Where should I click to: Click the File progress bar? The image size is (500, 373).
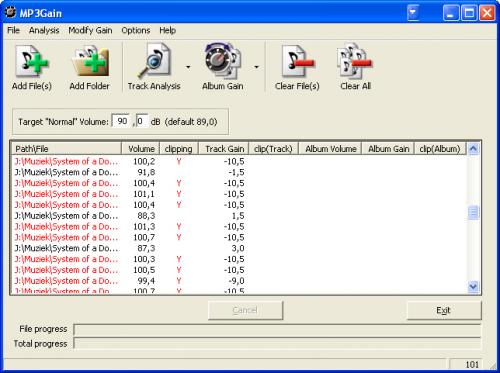tap(277, 330)
